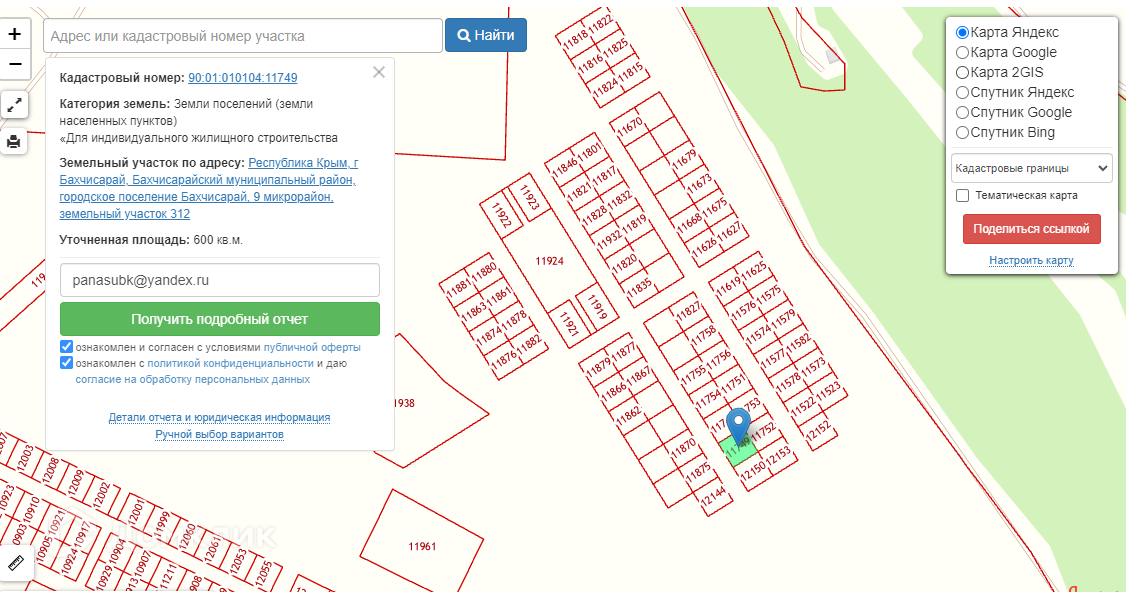Select Спутник Bing radio option
This screenshot has width=1126, height=592.
click(962, 133)
